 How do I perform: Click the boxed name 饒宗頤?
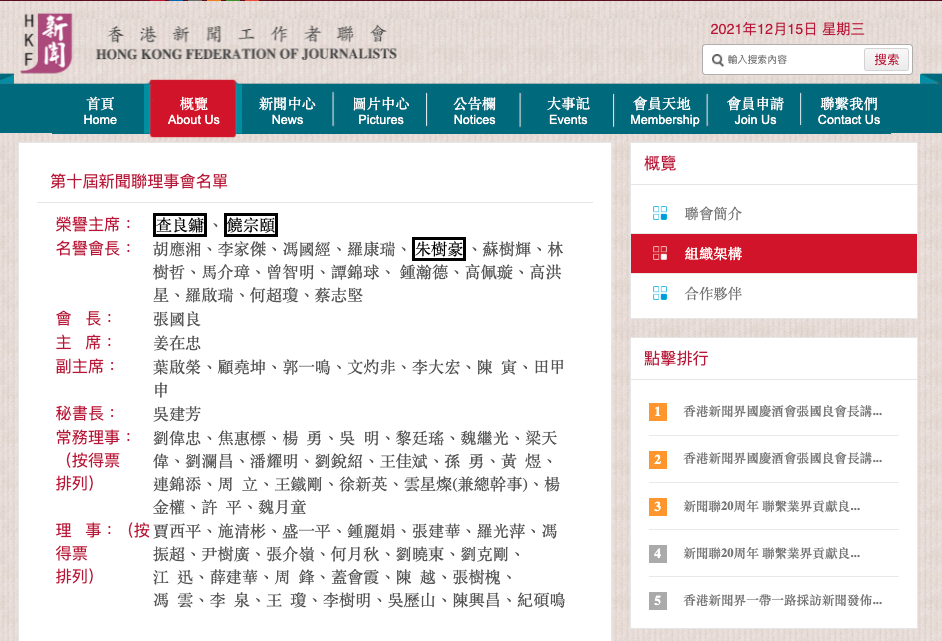click(251, 225)
